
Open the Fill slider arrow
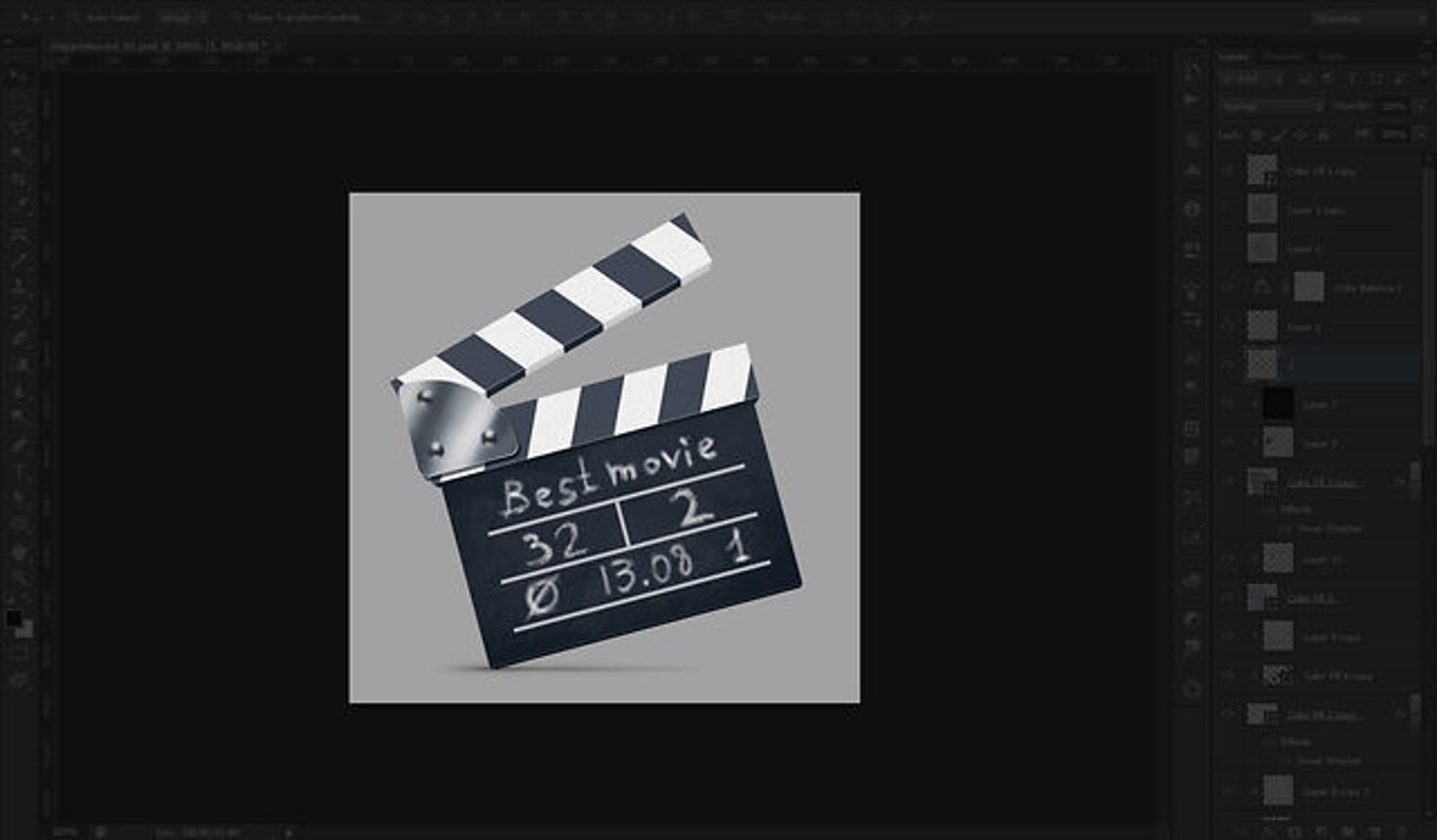pos(1422,136)
